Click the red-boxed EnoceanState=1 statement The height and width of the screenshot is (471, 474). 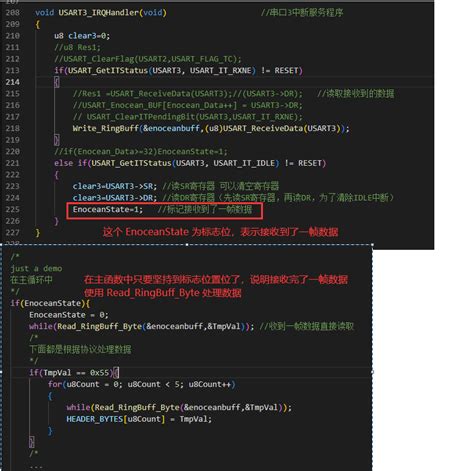click(108, 209)
